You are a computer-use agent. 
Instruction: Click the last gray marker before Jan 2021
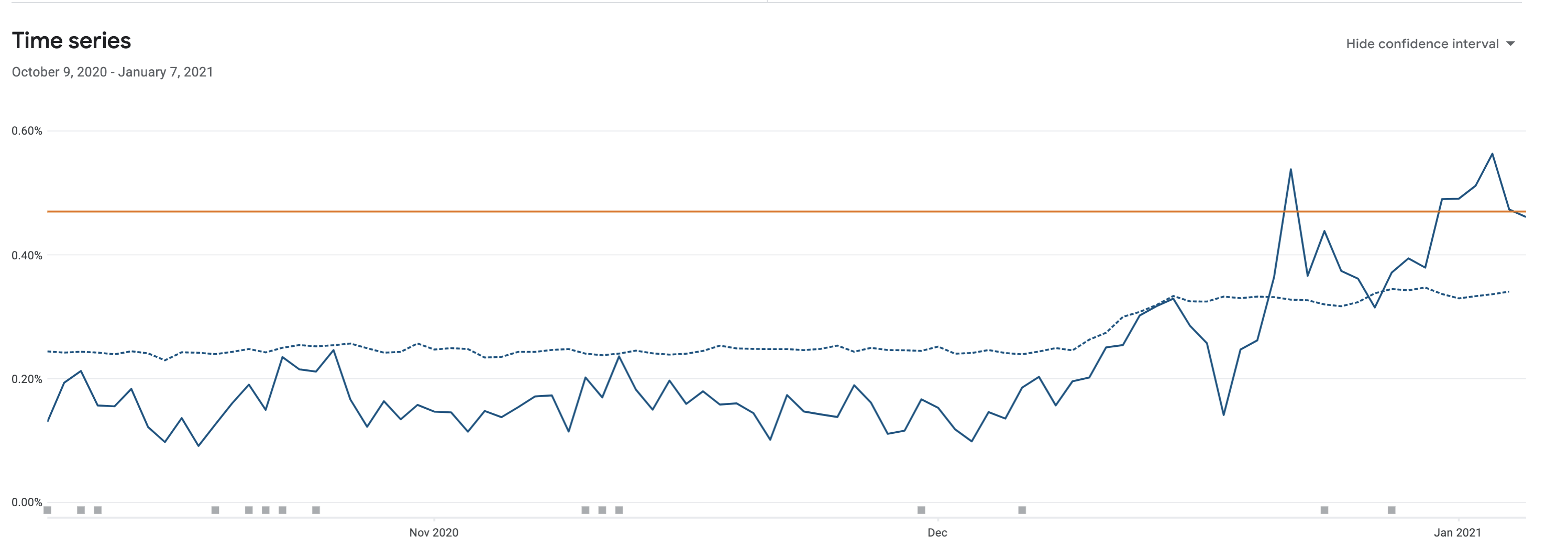(1392, 510)
